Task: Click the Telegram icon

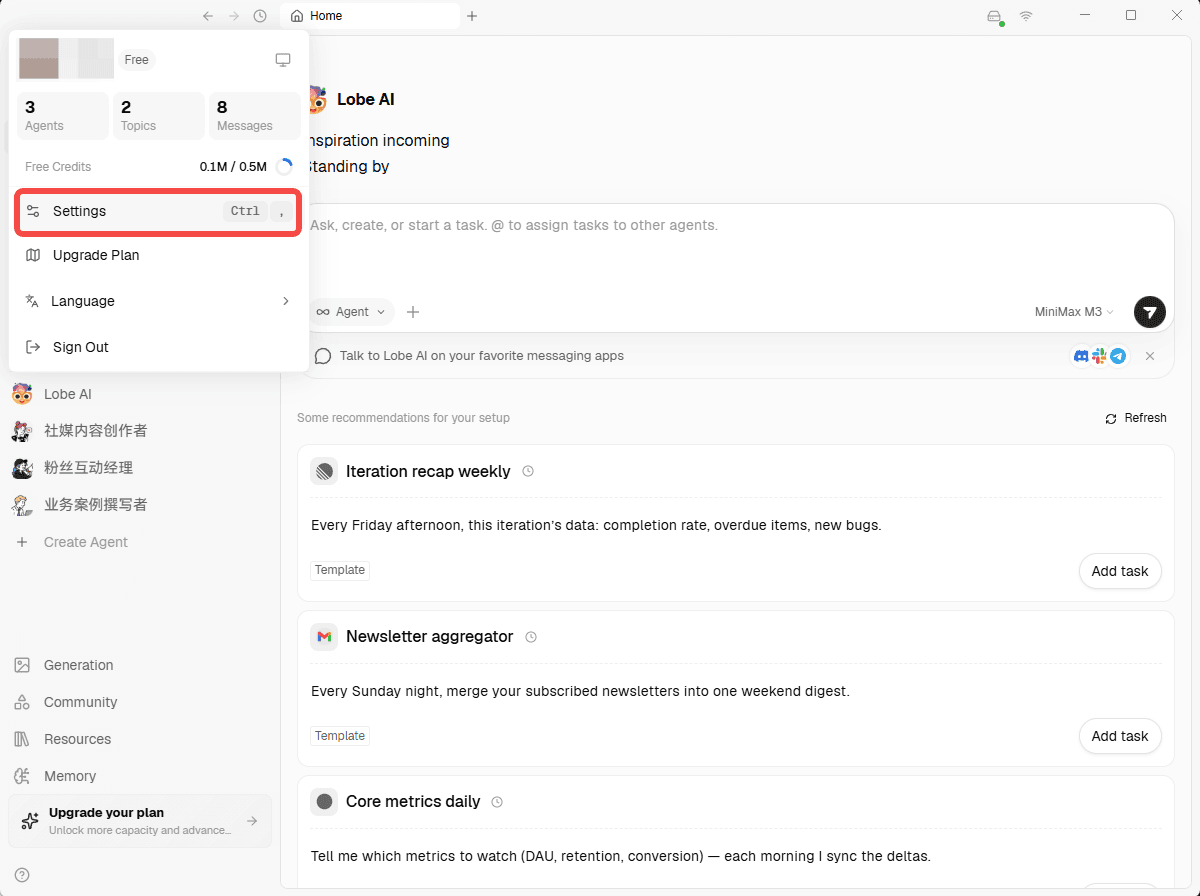Action: (1118, 356)
